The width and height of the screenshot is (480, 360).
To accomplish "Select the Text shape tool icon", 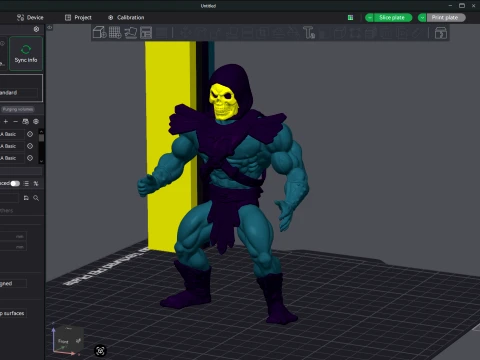I will [309, 33].
